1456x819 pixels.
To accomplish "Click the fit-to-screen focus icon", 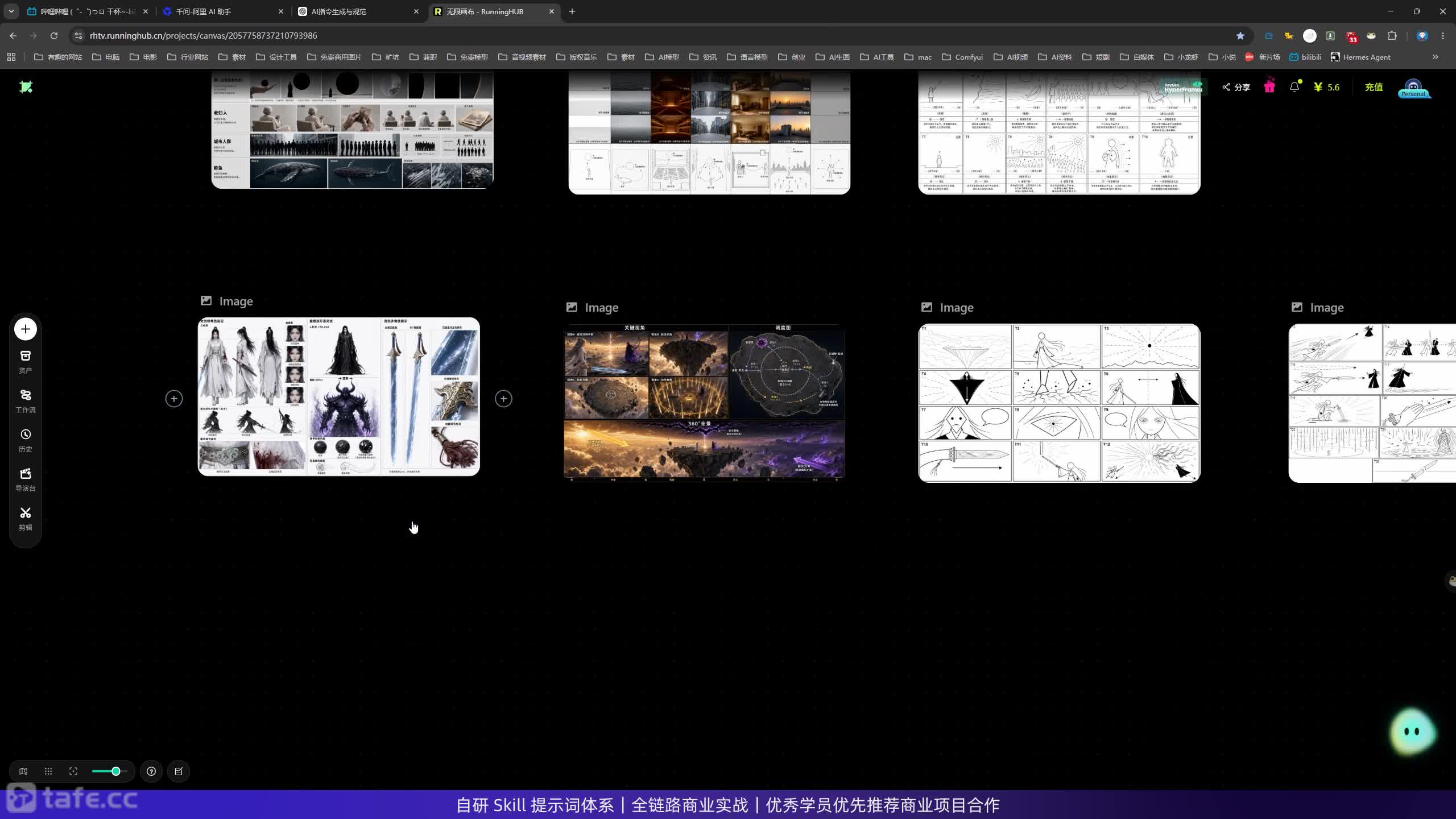I will pos(73,771).
